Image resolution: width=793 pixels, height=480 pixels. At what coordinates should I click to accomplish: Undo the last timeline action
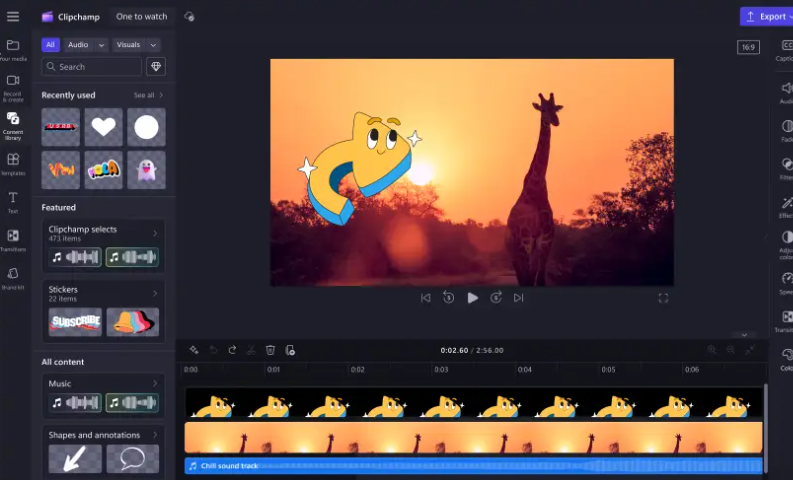click(213, 350)
